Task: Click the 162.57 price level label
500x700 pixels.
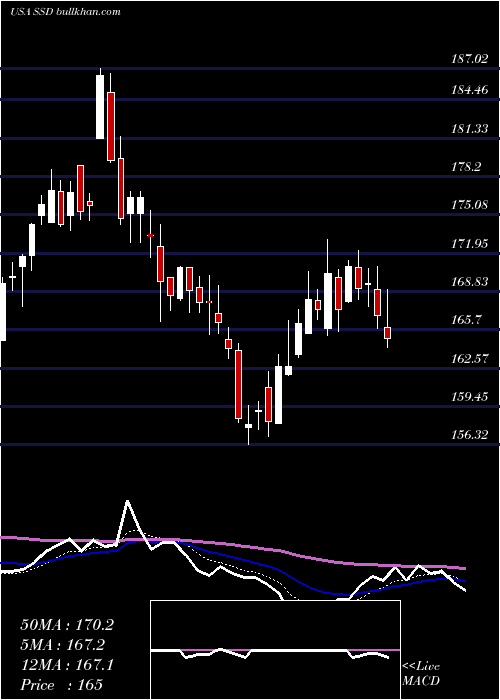Action: 470,358
